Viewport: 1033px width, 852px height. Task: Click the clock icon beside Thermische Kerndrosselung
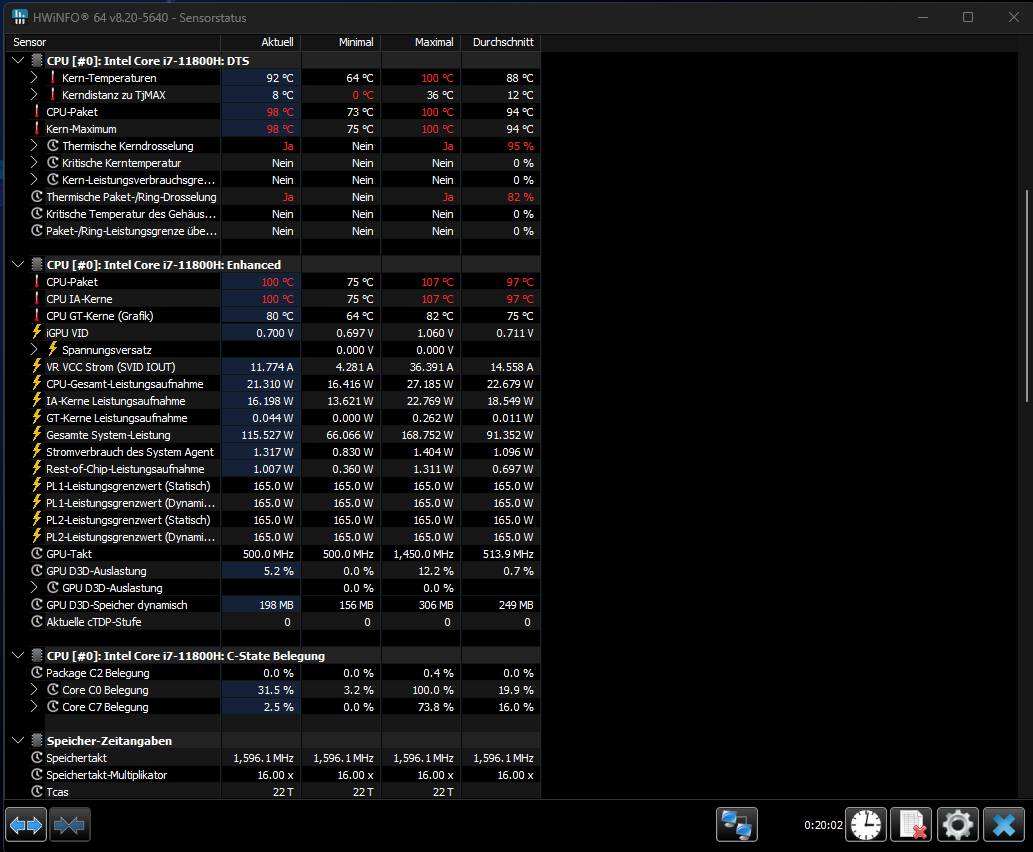(x=53, y=146)
